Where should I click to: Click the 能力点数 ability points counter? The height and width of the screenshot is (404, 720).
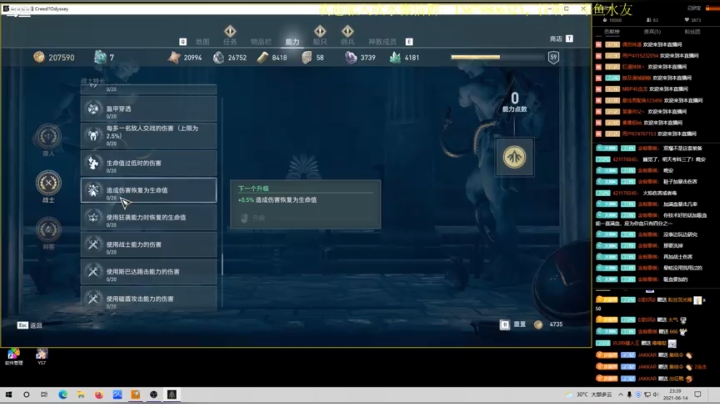(x=515, y=102)
